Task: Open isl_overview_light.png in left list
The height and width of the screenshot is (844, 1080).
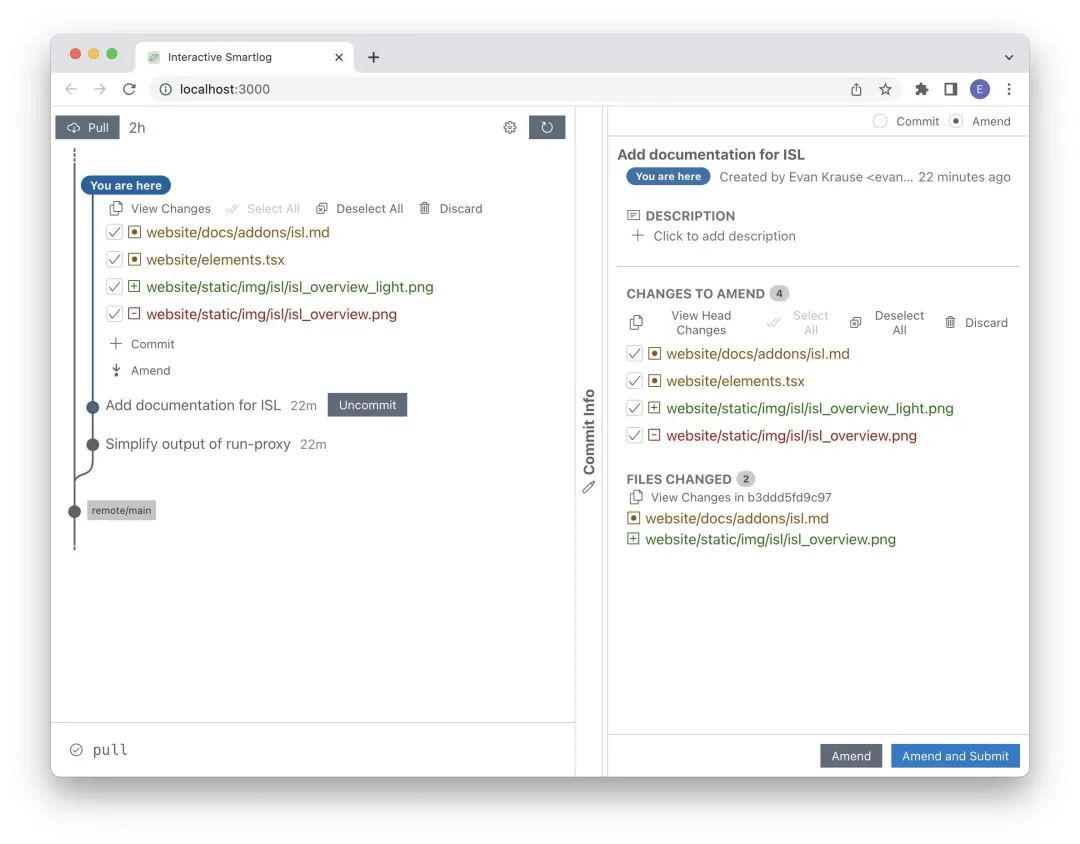Action: tap(290, 287)
